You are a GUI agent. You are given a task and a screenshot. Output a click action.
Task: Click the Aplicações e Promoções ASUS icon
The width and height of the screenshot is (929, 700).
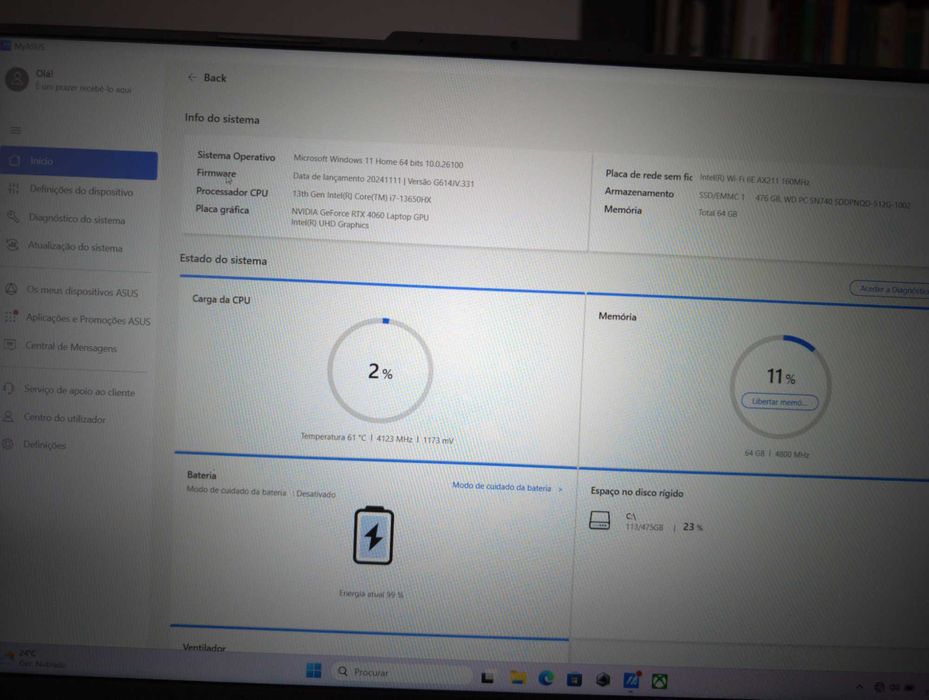click(11, 316)
